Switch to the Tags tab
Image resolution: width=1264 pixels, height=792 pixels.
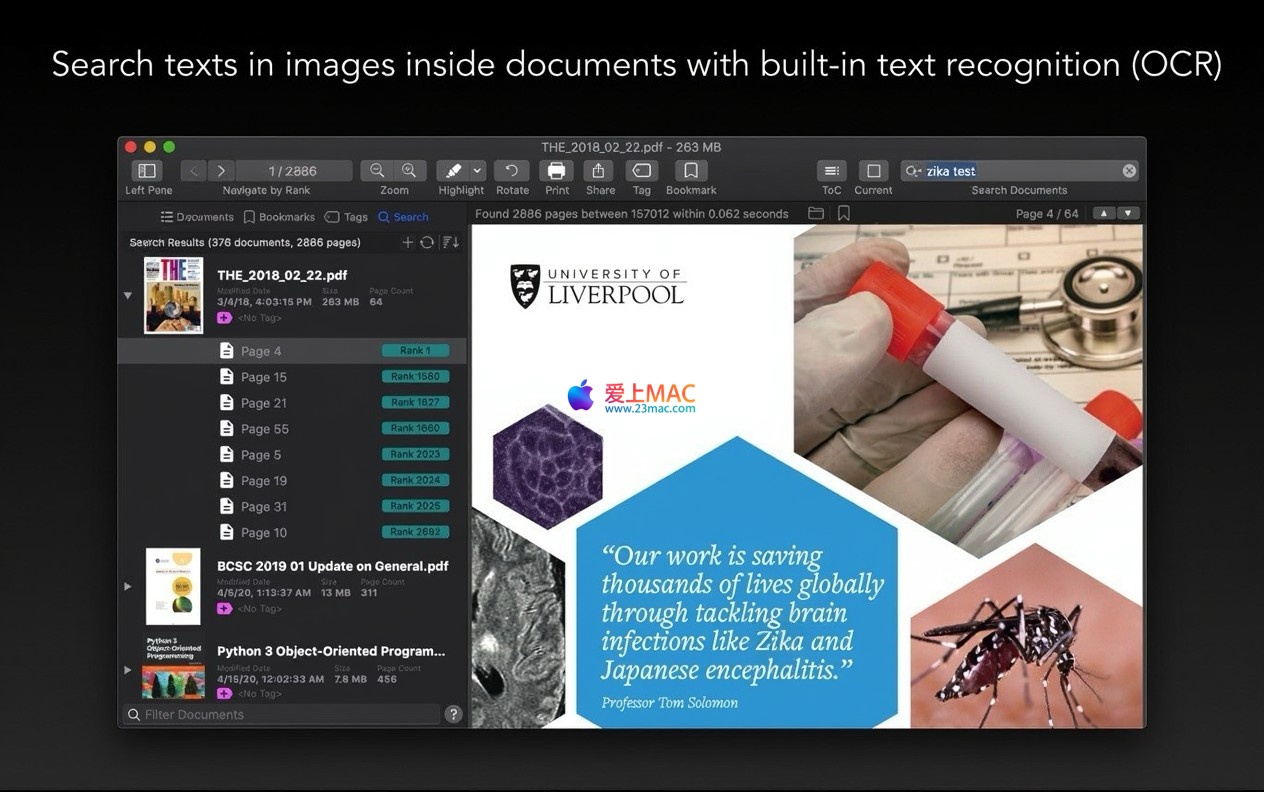[346, 217]
